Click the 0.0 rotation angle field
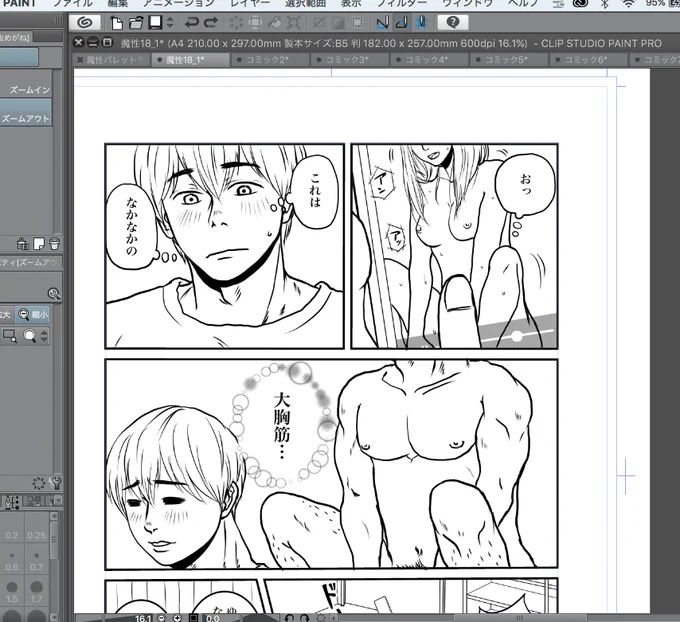Screen dimensions: 680x622 click(x=213, y=618)
